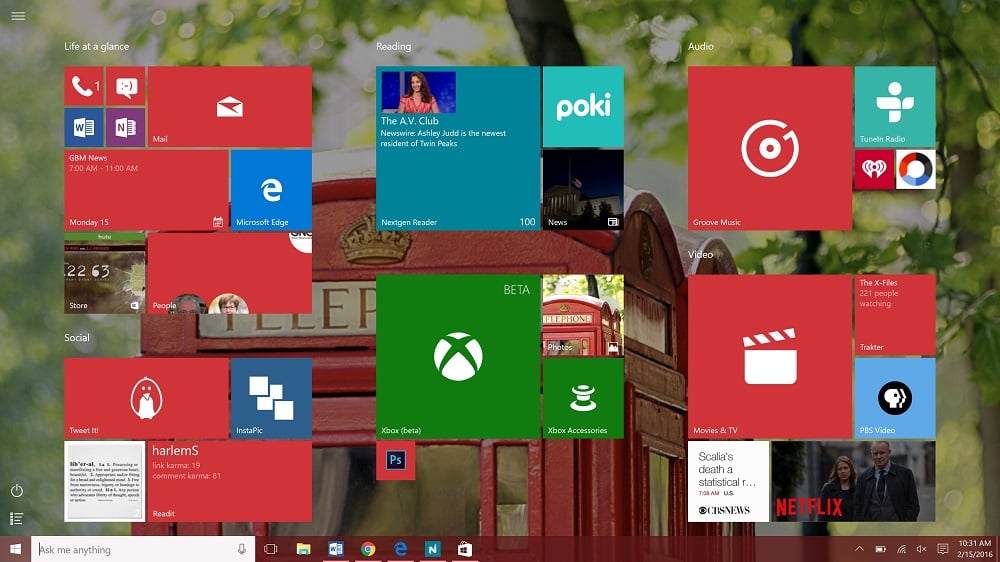
Task: Launch the Xbox (beta) tile
Action: point(458,357)
